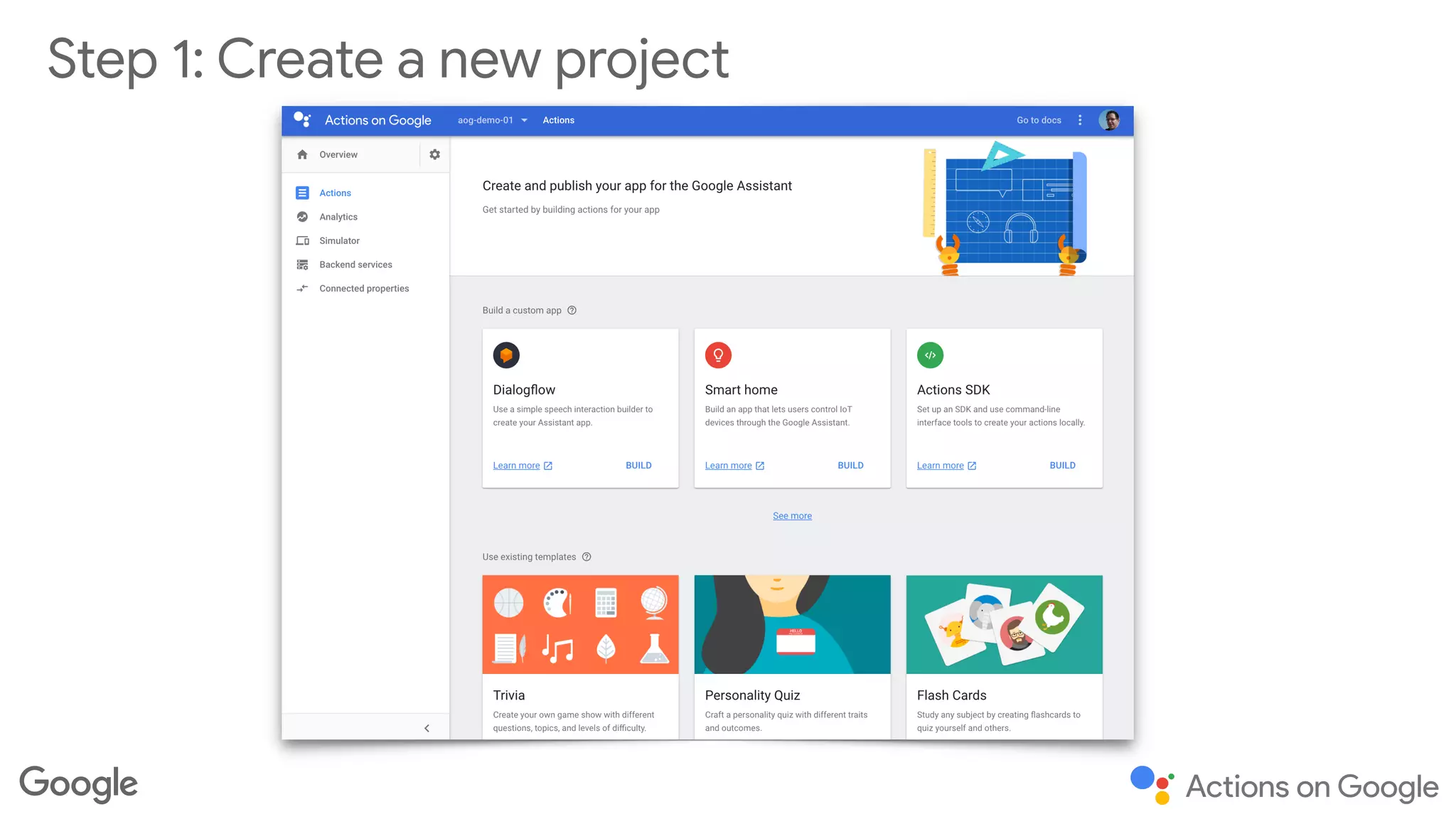Click BUILD on the Dialogflow card
The height and width of the screenshot is (819, 1456).
tap(638, 466)
